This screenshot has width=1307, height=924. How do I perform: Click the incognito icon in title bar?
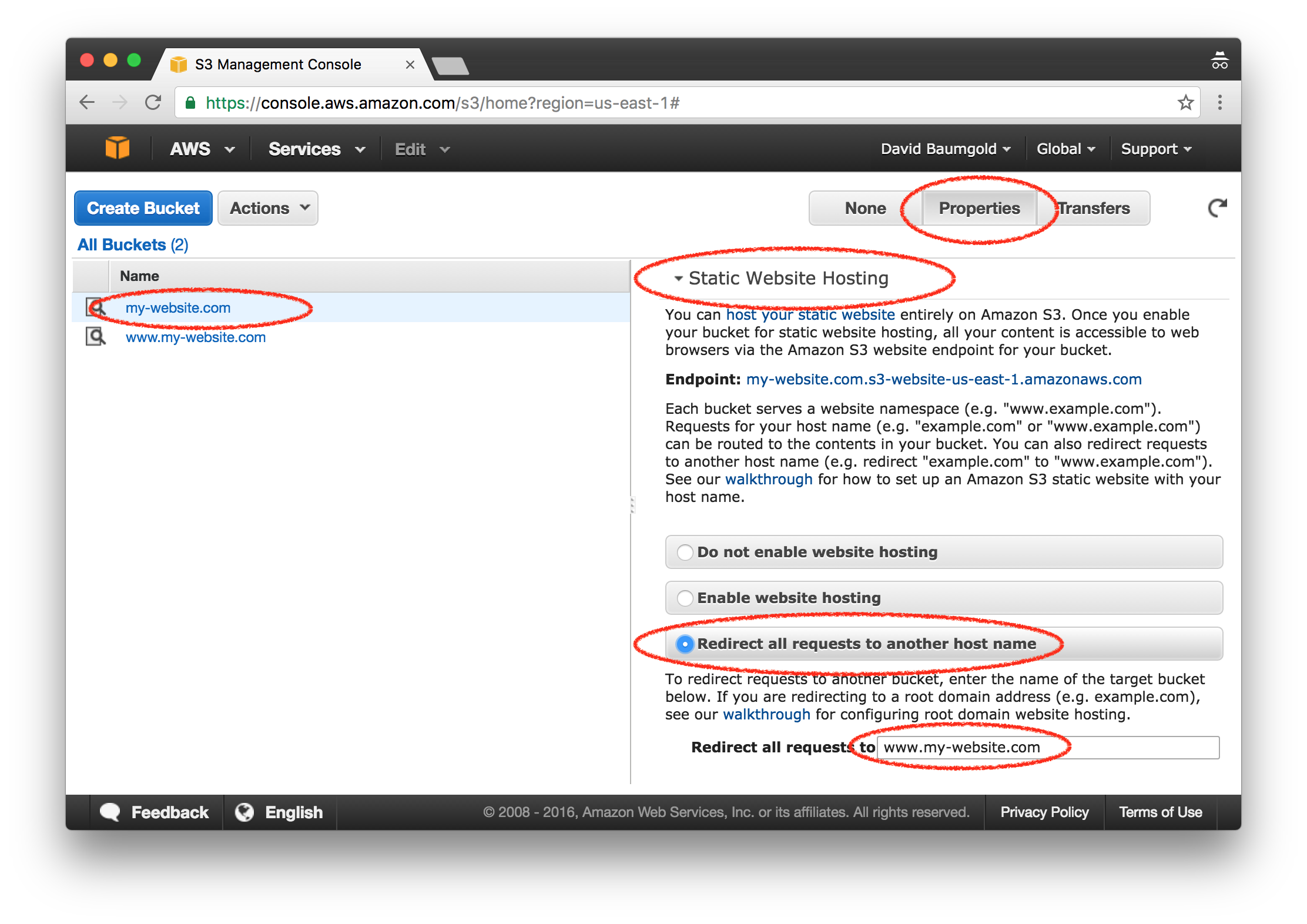point(1219,60)
